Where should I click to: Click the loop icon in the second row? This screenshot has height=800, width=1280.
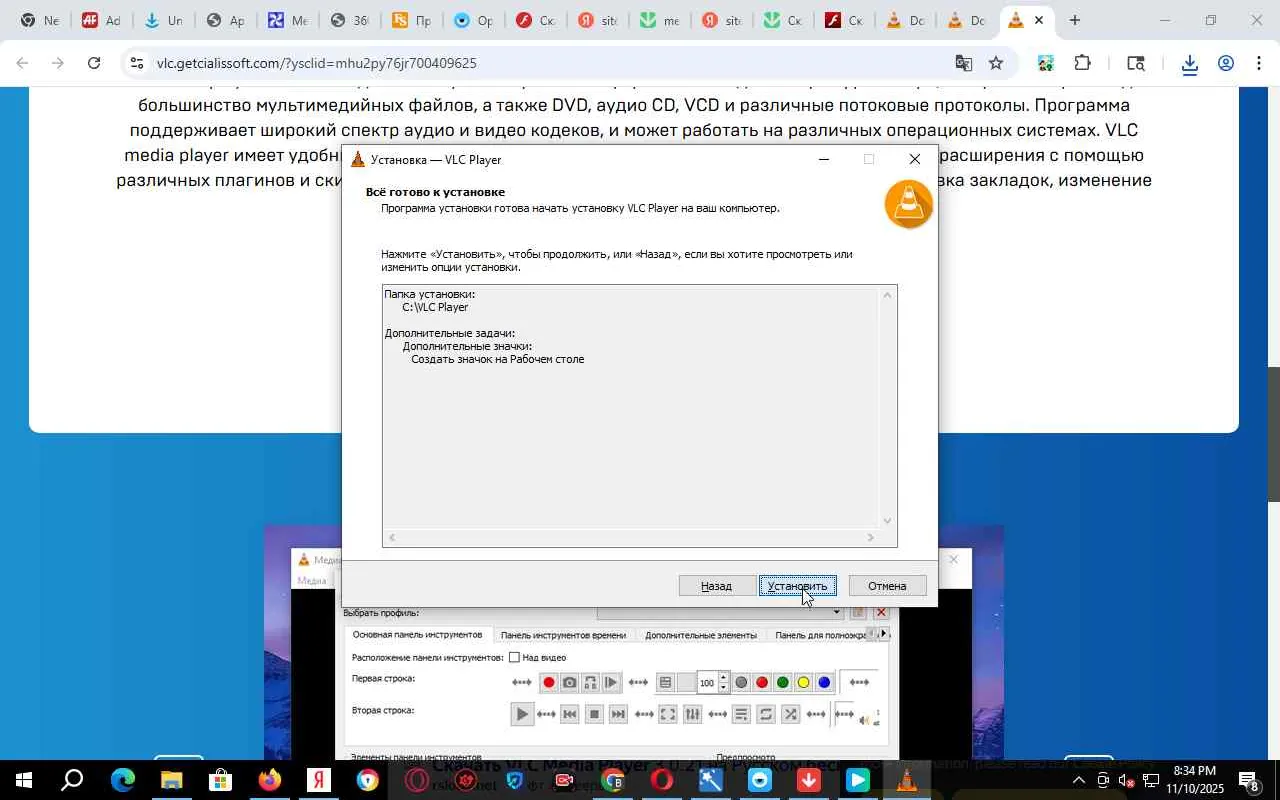point(766,714)
